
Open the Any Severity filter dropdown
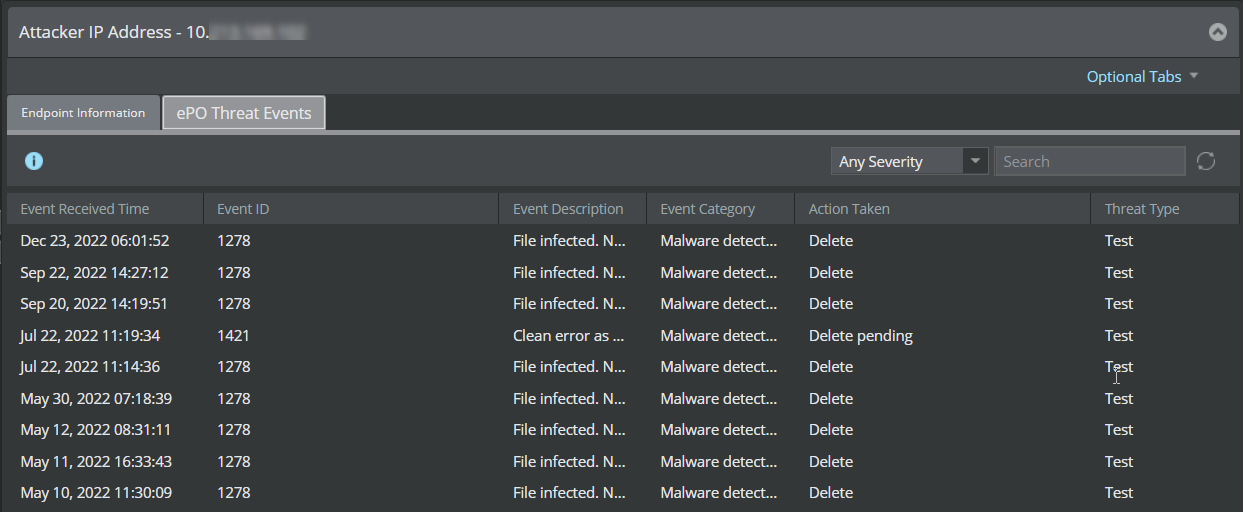click(x=909, y=161)
